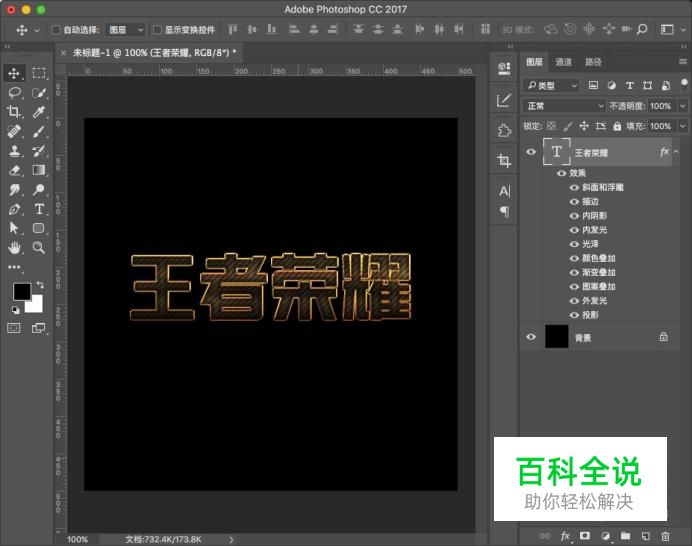
Task: Switch to the 图层 Layers tab
Action: (x=534, y=62)
